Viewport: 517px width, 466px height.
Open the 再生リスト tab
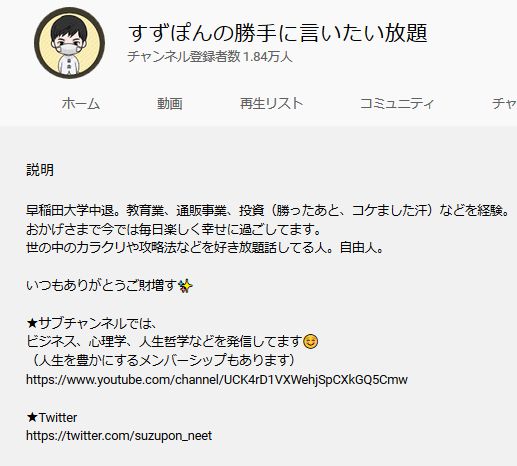[x=271, y=104]
